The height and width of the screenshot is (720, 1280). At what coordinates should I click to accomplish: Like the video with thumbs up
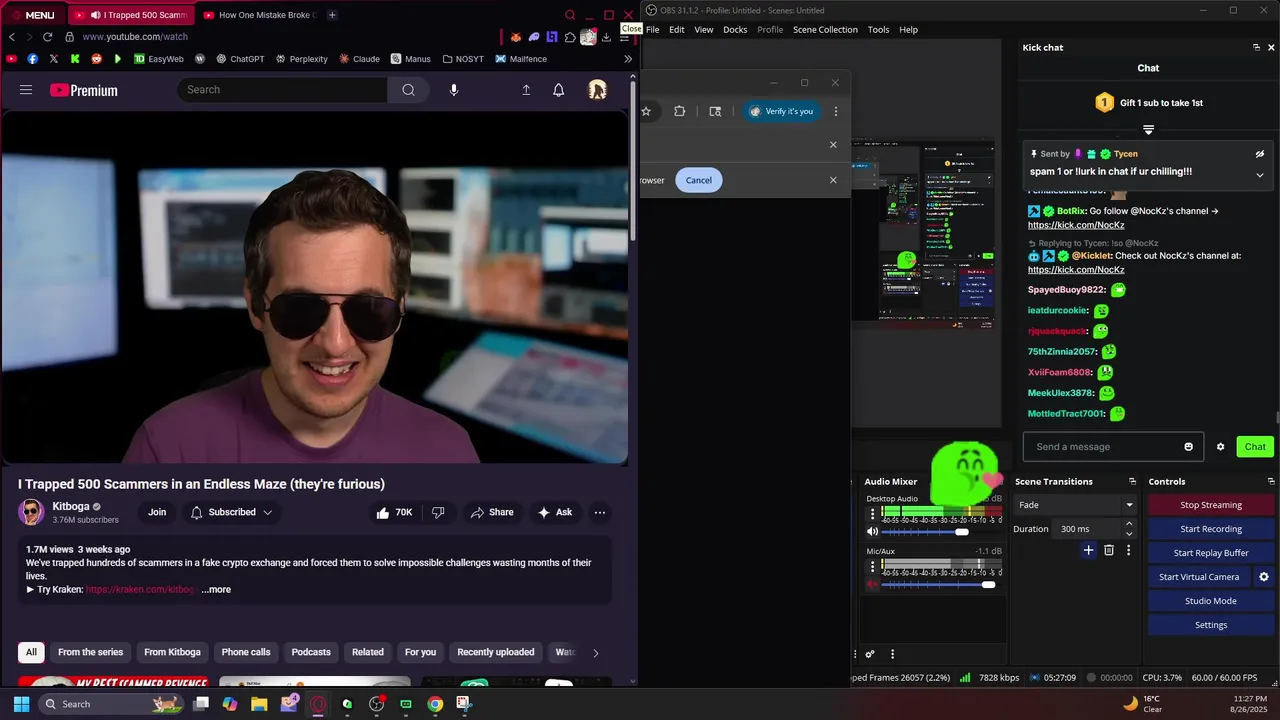(393, 512)
